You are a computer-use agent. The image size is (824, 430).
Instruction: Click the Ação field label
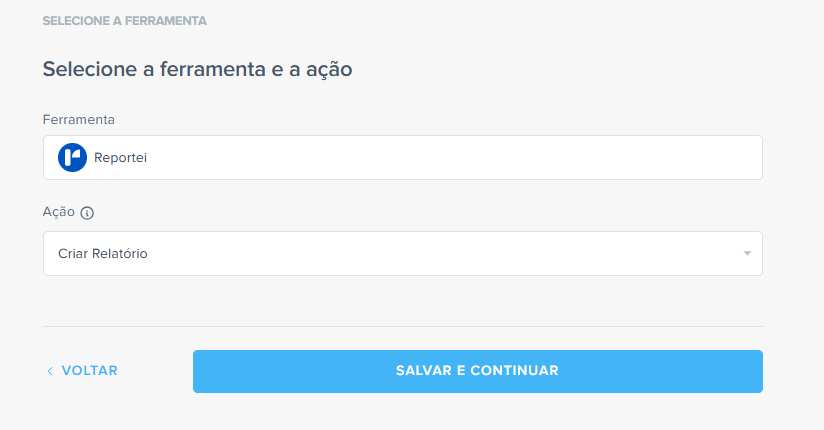click(x=59, y=213)
